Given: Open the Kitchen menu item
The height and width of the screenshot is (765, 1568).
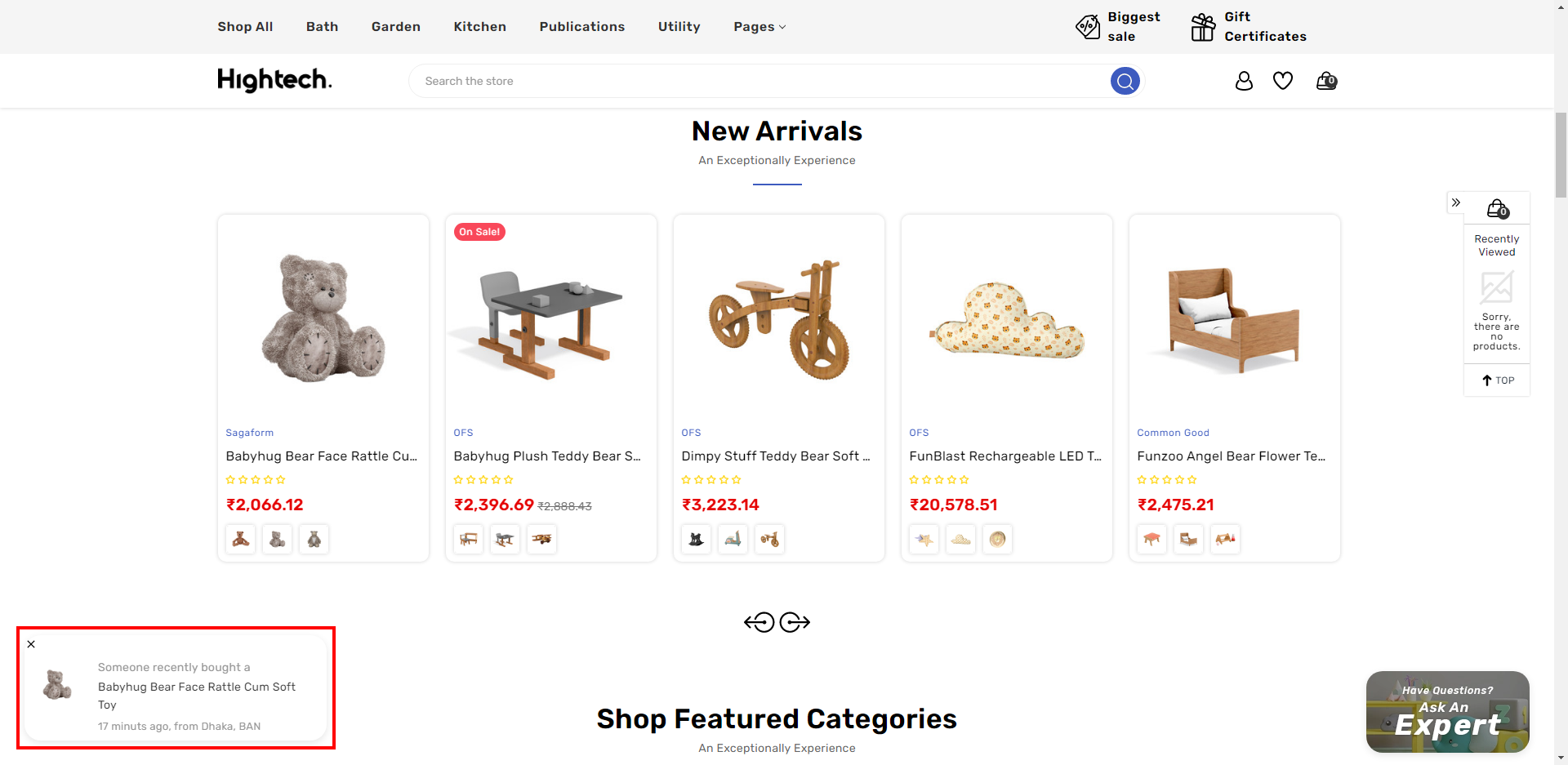Looking at the screenshot, I should 479,27.
